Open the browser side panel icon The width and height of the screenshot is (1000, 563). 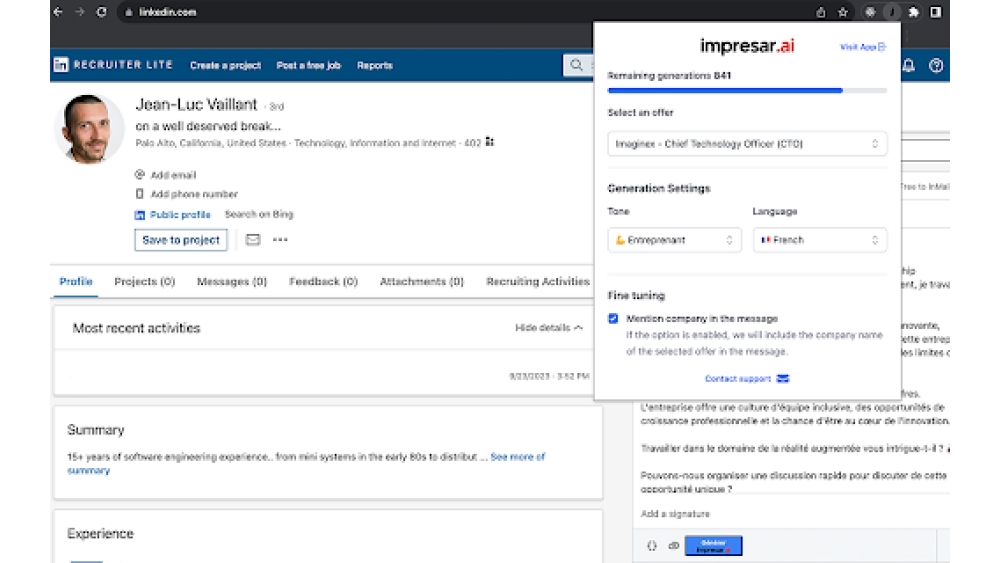(936, 12)
